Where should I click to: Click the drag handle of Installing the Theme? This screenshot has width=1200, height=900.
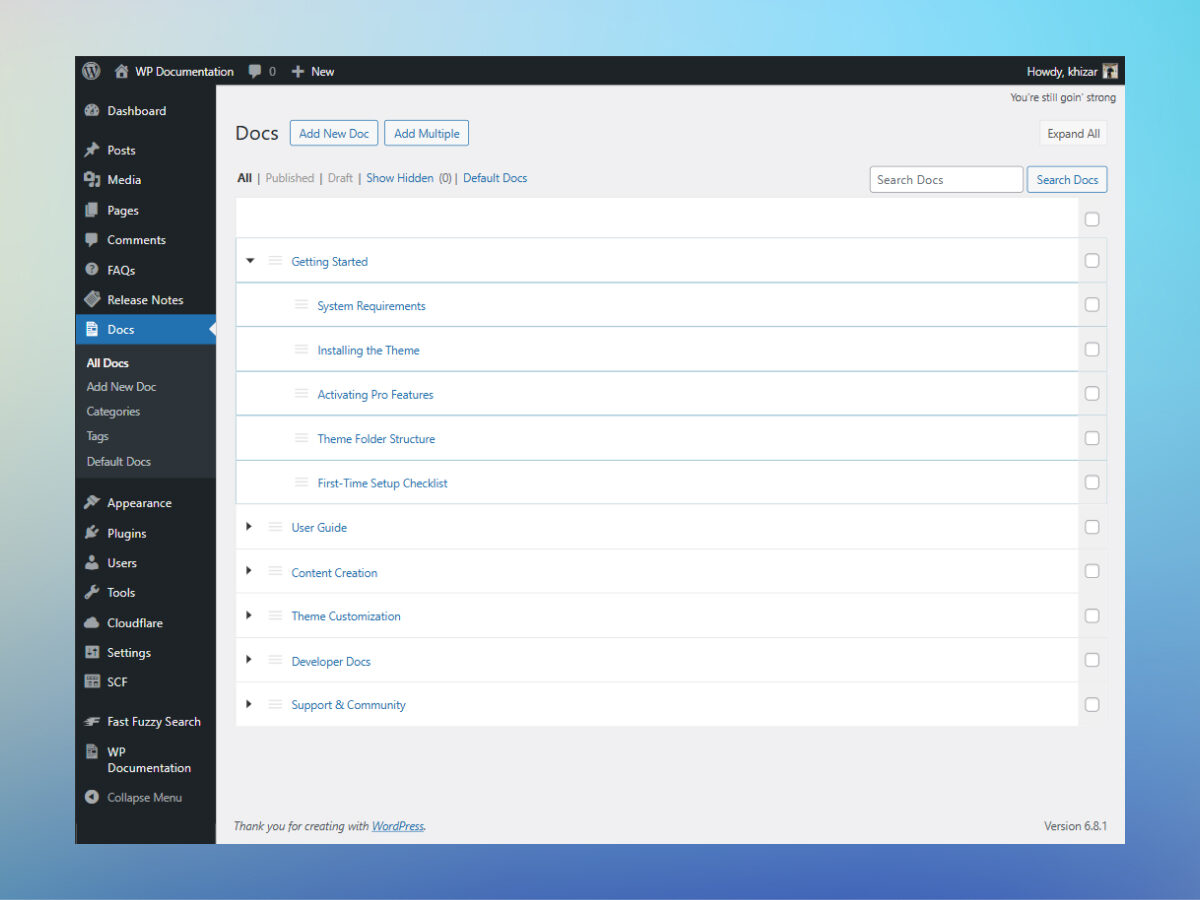pos(301,349)
